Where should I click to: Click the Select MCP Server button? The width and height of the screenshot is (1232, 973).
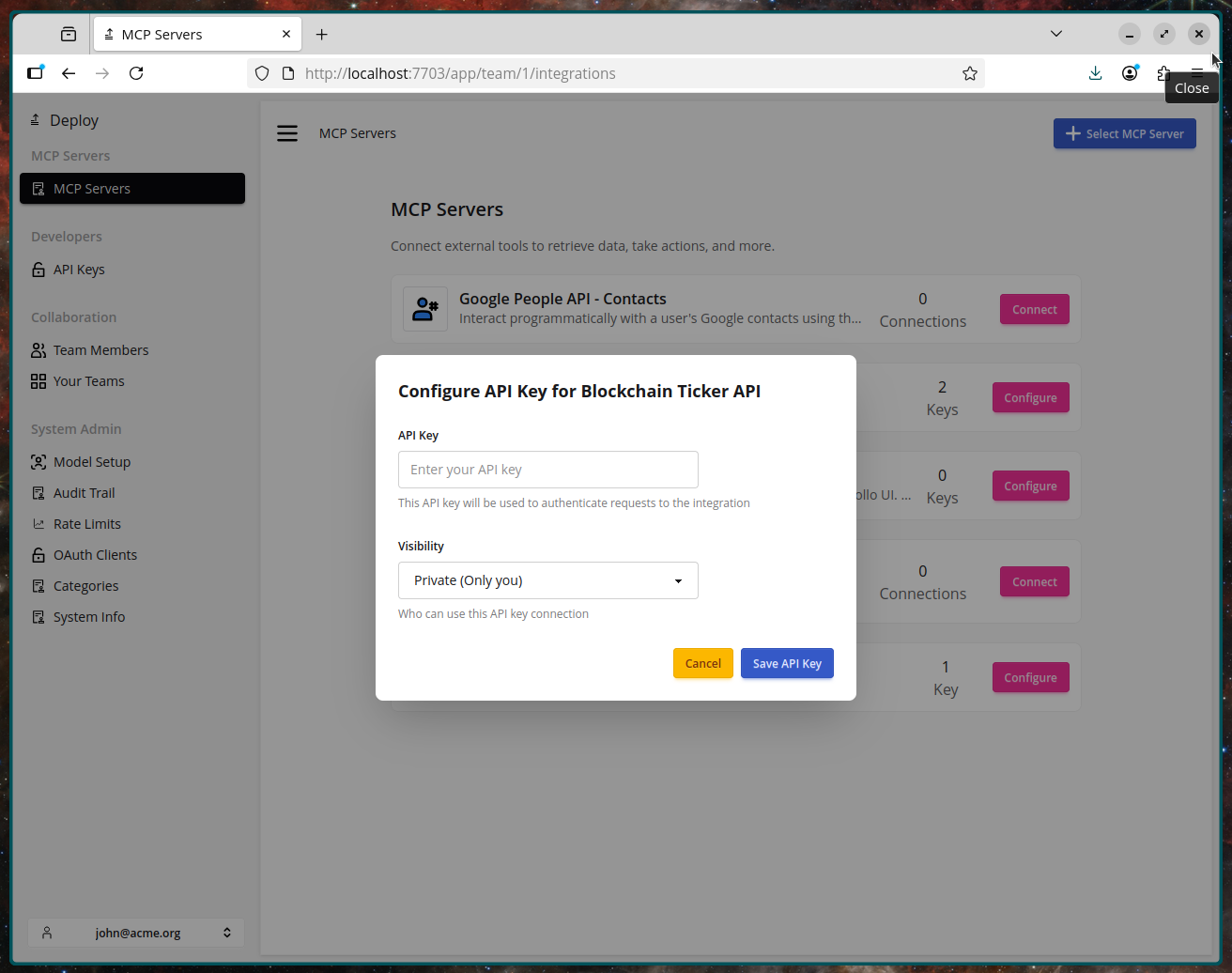(x=1124, y=133)
